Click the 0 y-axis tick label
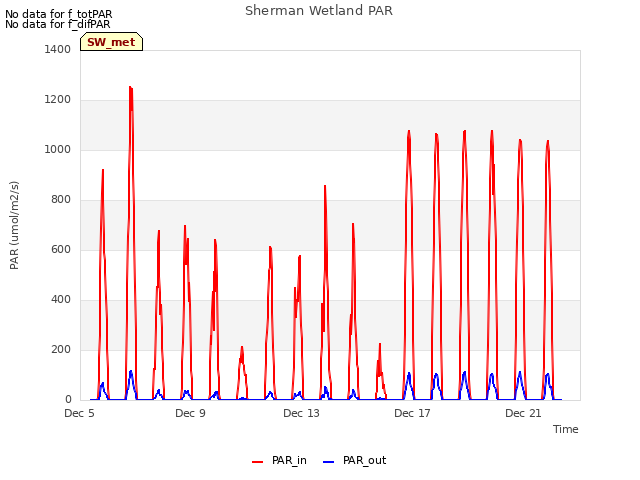 tap(68, 400)
